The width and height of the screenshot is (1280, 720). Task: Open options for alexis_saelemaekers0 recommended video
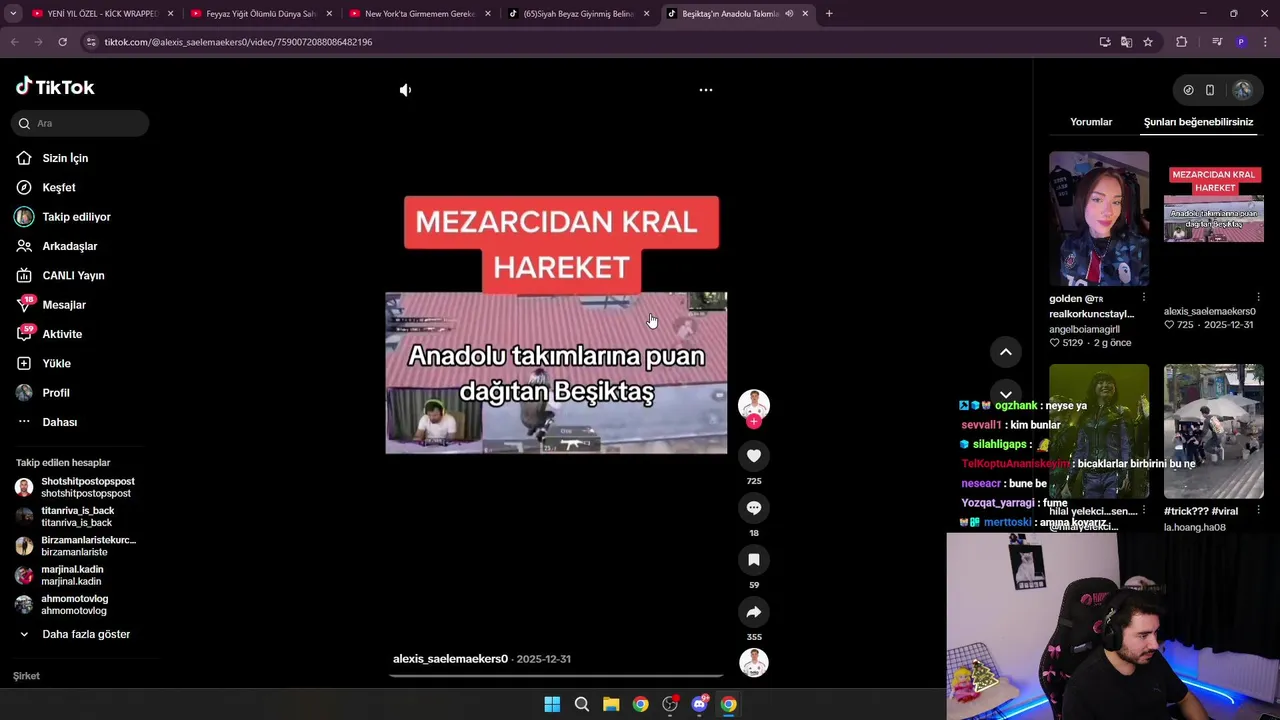click(1259, 297)
